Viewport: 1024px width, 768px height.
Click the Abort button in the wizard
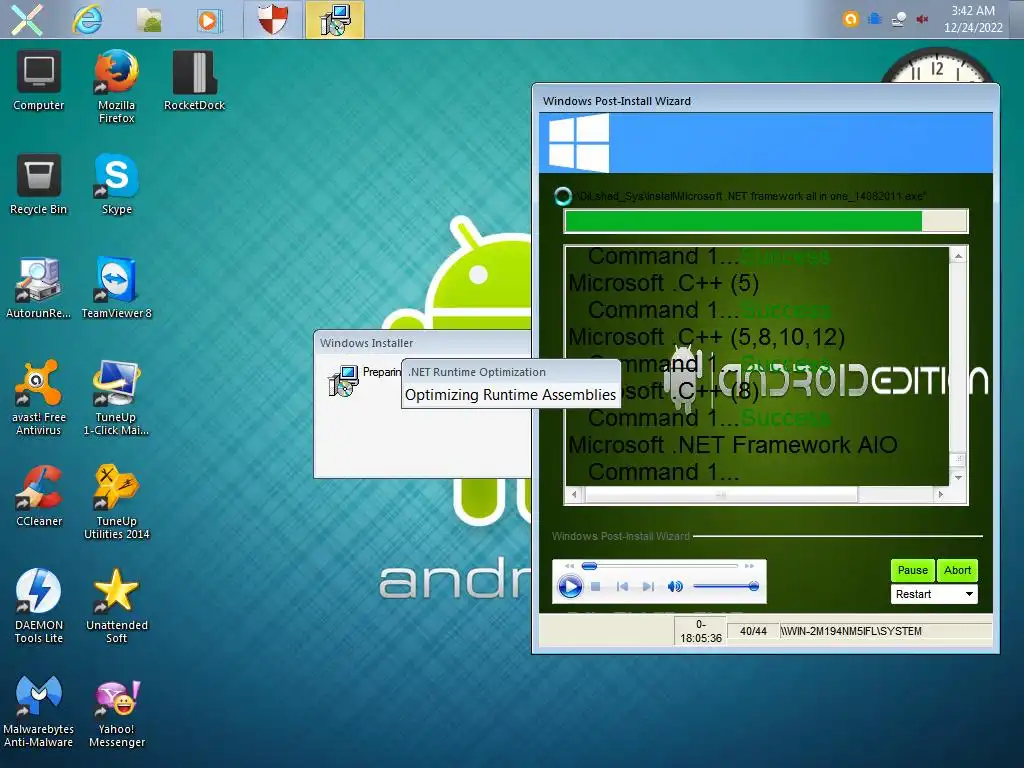coord(957,570)
